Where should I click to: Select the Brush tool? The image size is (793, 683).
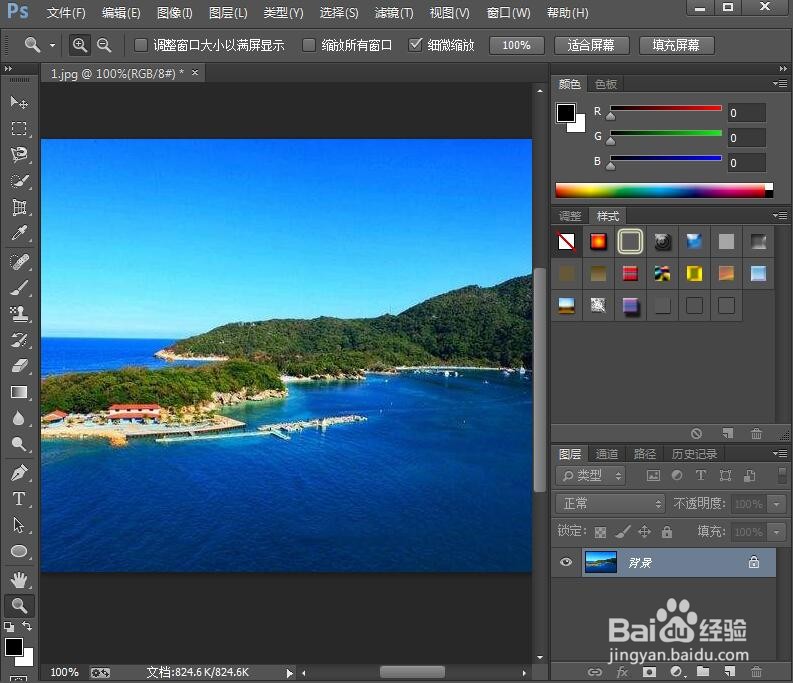click(19, 288)
